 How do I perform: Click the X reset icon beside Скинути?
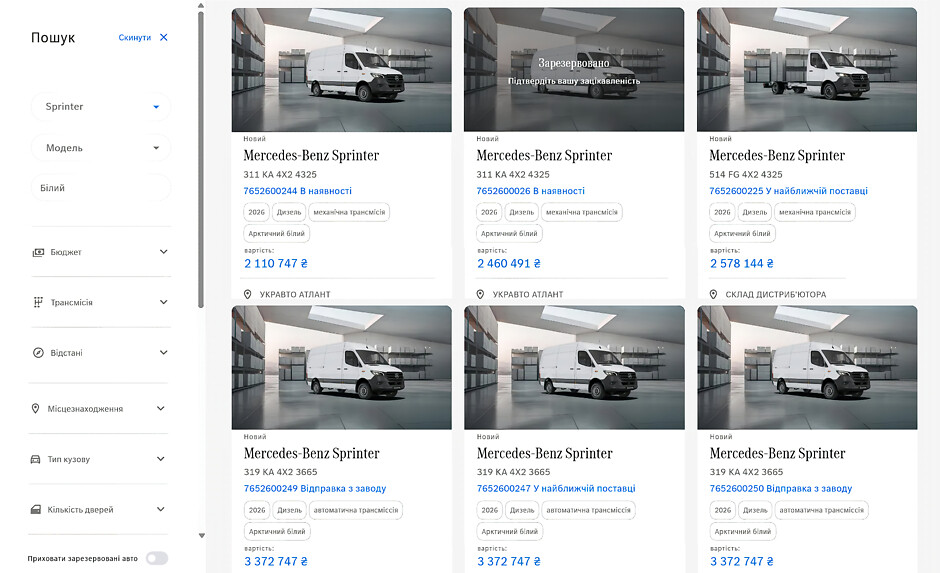point(164,37)
